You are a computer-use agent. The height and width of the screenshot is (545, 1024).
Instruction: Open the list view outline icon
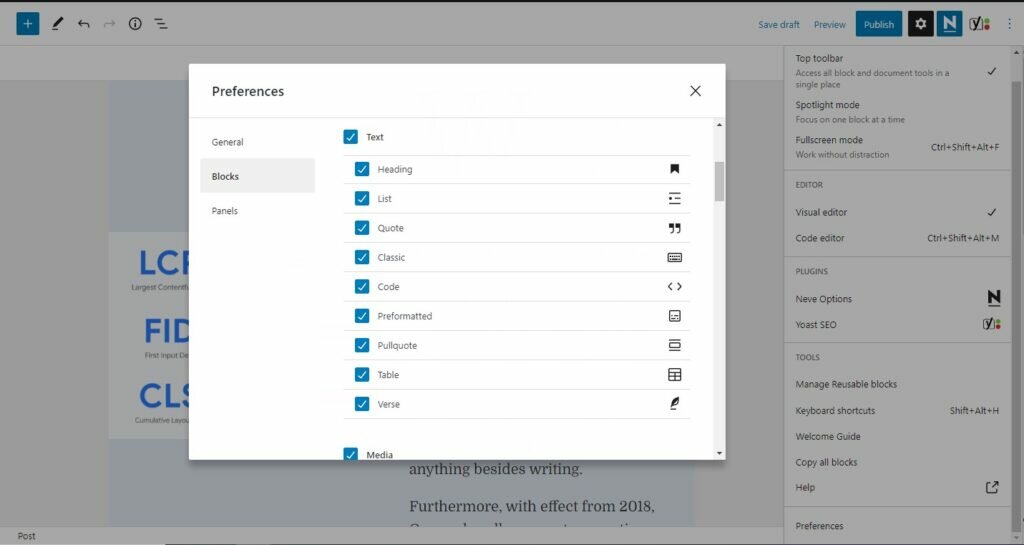pos(161,24)
